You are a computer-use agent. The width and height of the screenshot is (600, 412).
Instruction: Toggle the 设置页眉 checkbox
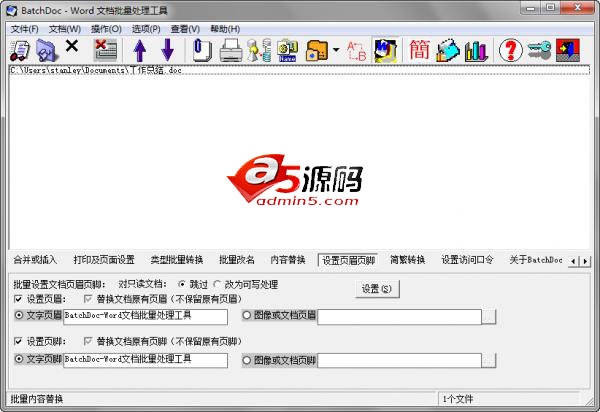coord(18,299)
